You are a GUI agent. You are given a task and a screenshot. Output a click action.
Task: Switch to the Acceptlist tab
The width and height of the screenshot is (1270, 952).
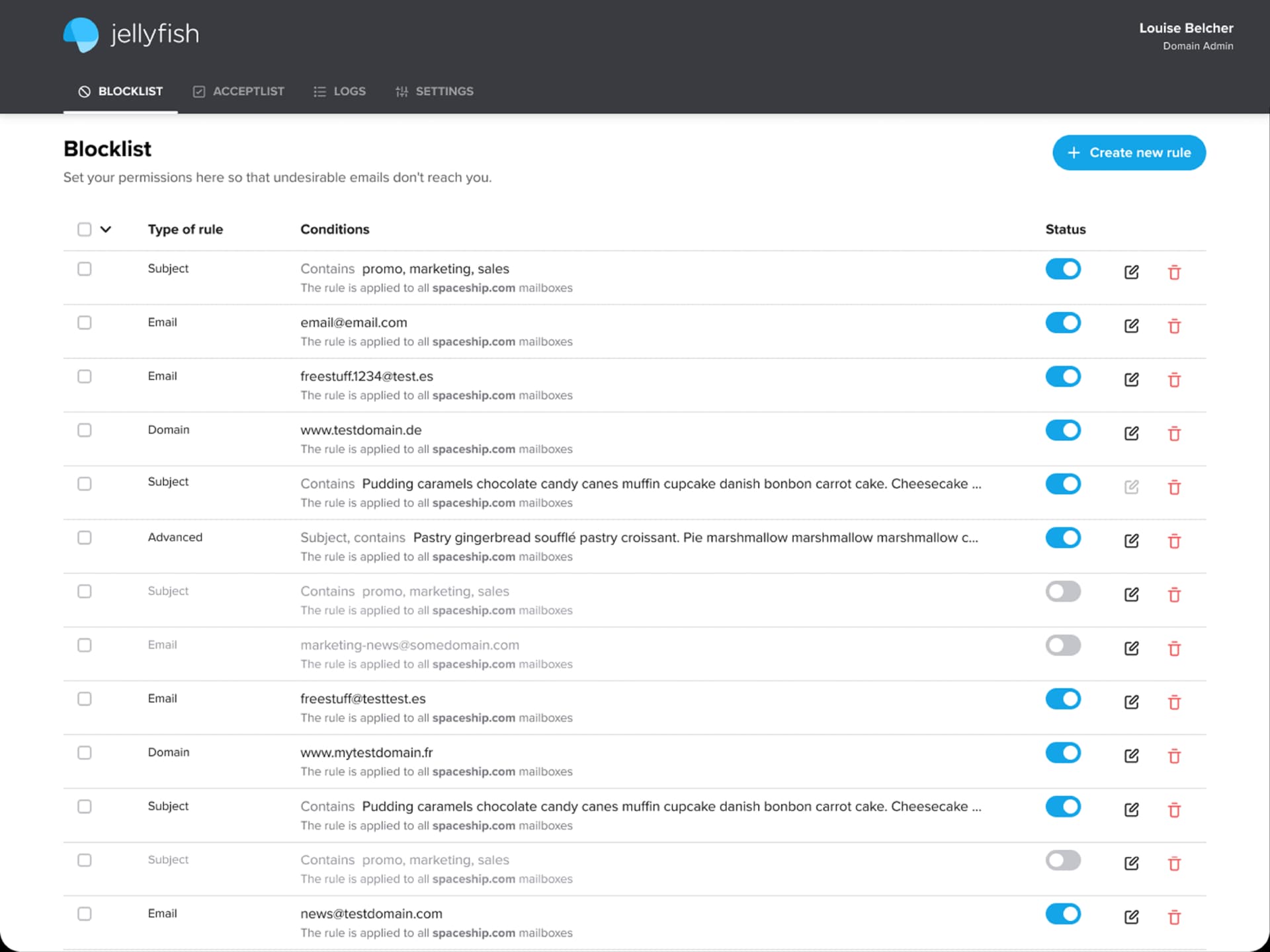click(238, 91)
